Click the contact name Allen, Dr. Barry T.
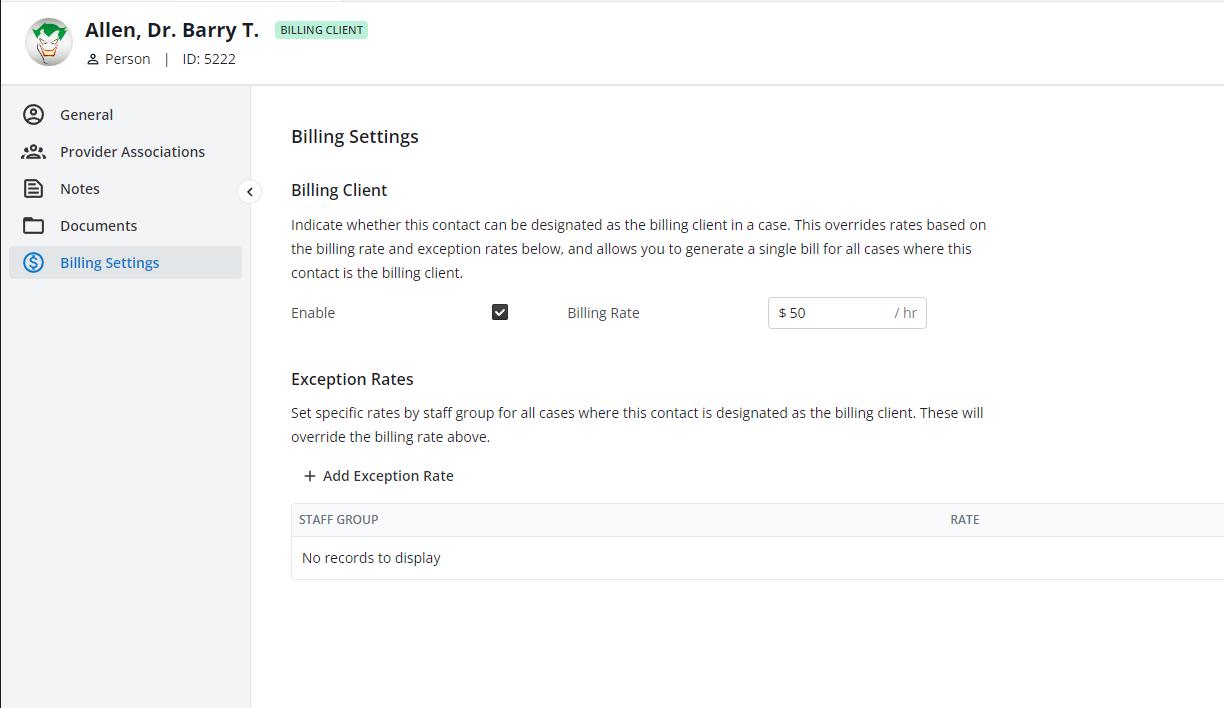1224x708 pixels. pyautogui.click(x=172, y=30)
